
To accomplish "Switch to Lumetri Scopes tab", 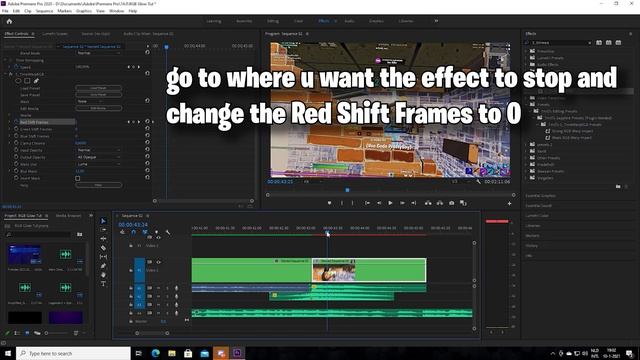I will click(55, 33).
